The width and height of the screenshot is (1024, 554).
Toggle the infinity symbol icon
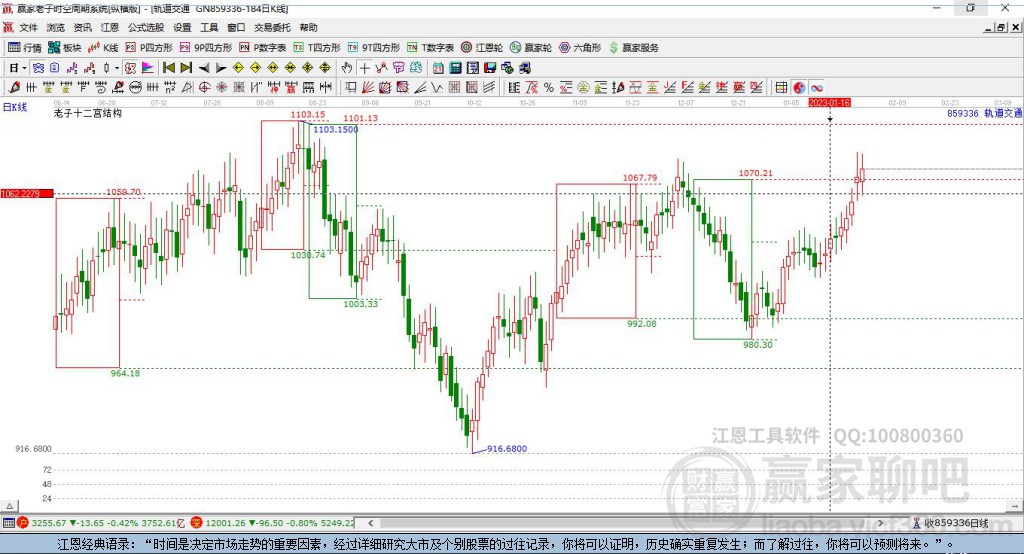click(817, 88)
